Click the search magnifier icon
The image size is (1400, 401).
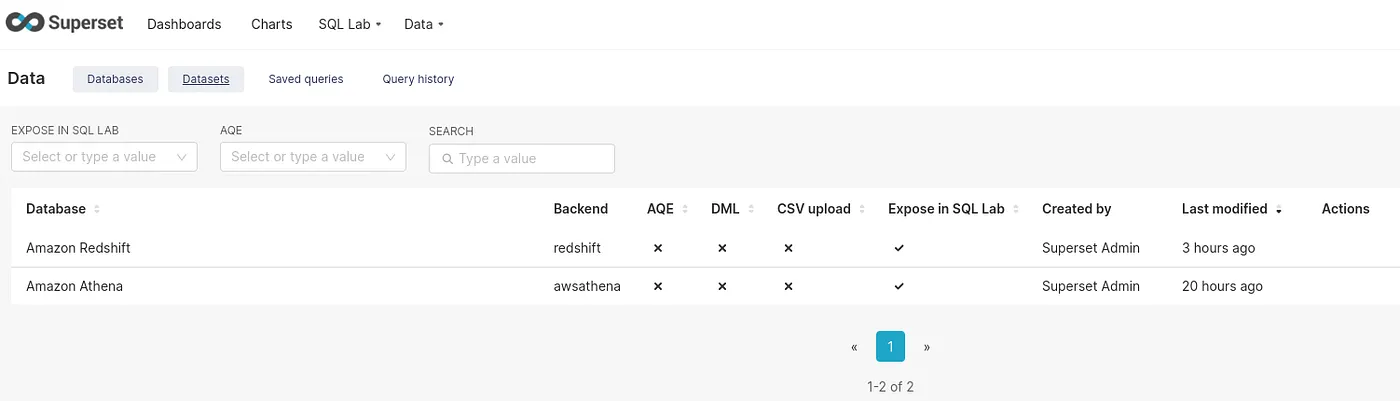(447, 159)
